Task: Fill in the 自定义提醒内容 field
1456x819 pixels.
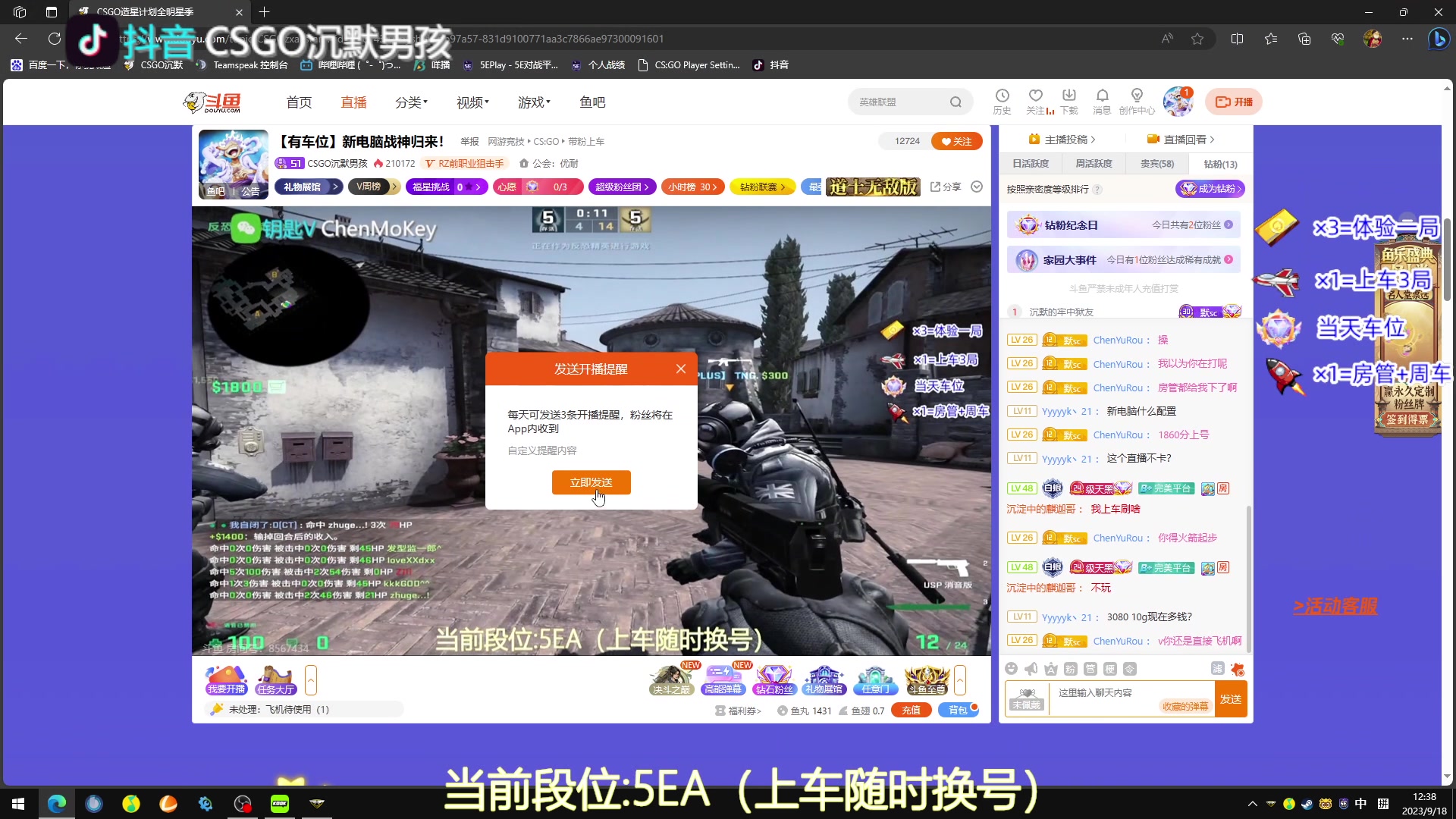Action: [590, 450]
